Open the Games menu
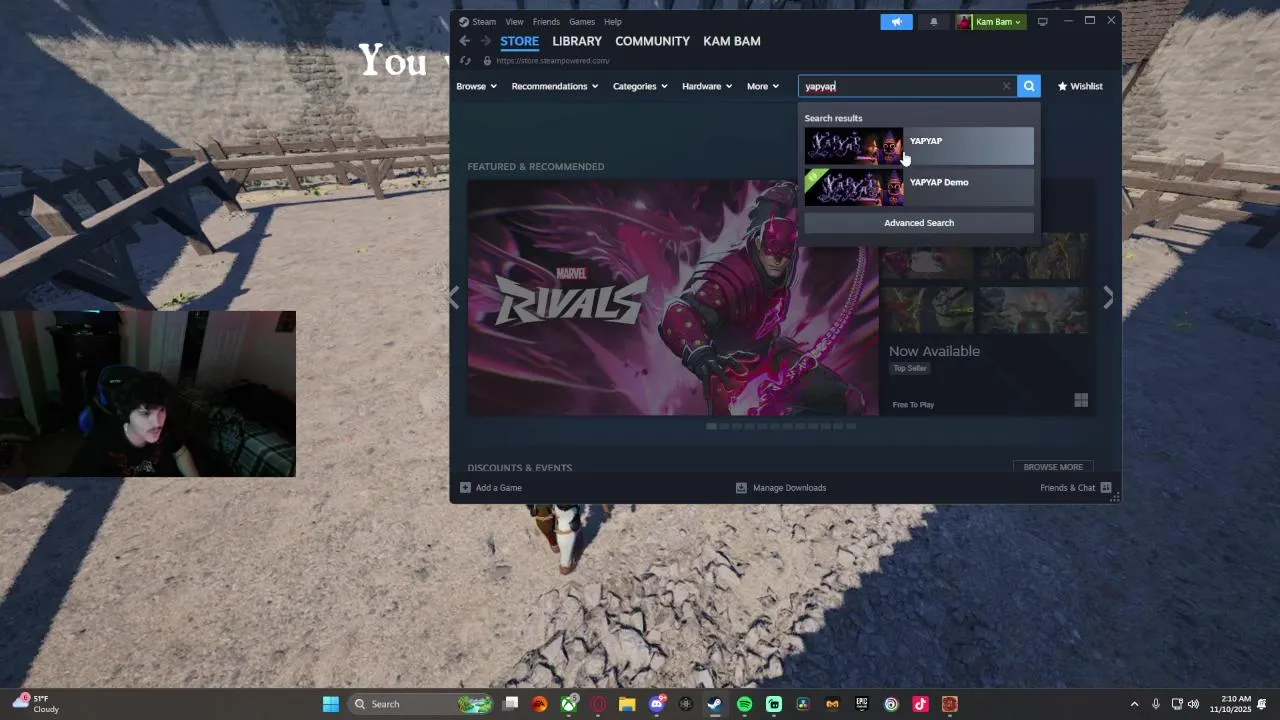Screen dimensions: 1280x720 [582, 21]
